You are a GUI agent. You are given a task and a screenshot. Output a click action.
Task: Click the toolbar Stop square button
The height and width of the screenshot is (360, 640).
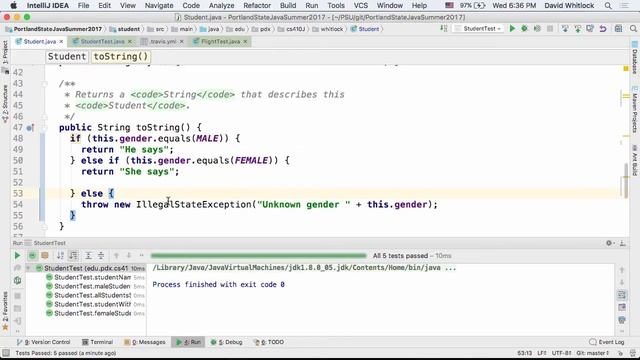click(550, 29)
